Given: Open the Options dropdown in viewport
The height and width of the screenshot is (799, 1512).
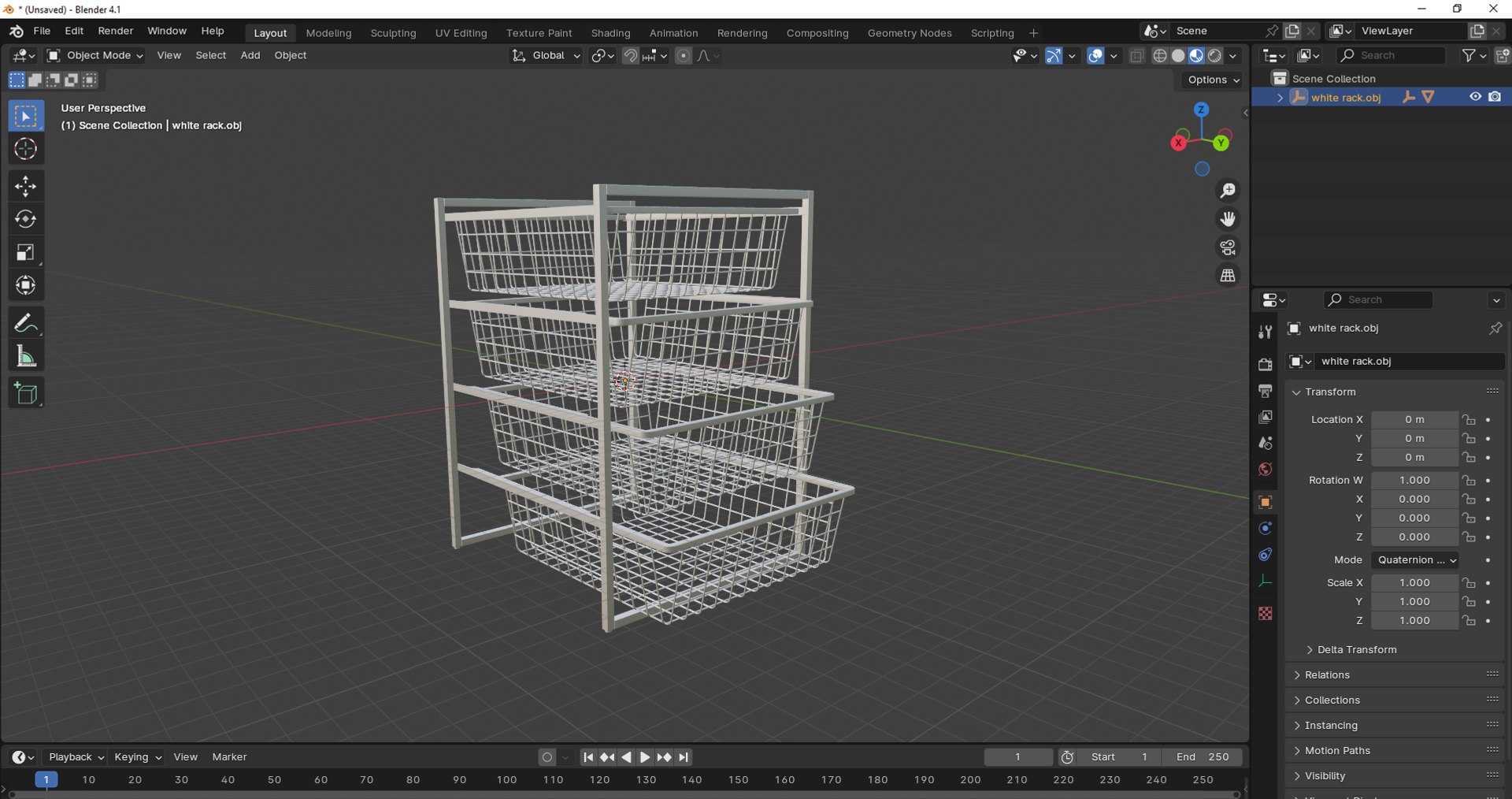Looking at the screenshot, I should tap(1214, 80).
